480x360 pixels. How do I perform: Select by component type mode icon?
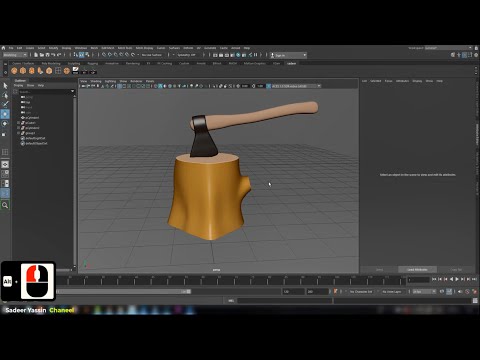tap(87, 55)
